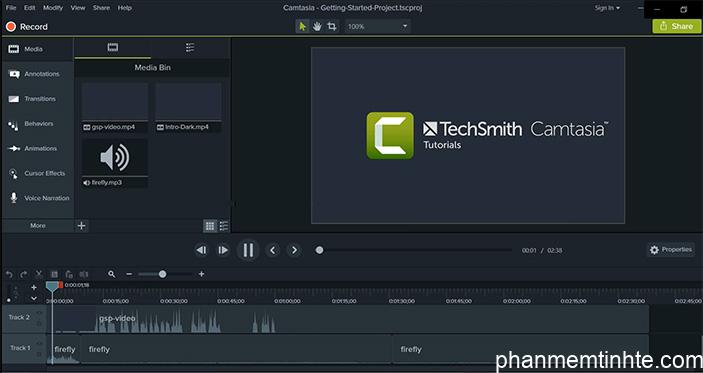Image resolution: width=703 pixels, height=373 pixels.
Task: Click the undo arrow above timeline
Action: pyautogui.click(x=9, y=274)
